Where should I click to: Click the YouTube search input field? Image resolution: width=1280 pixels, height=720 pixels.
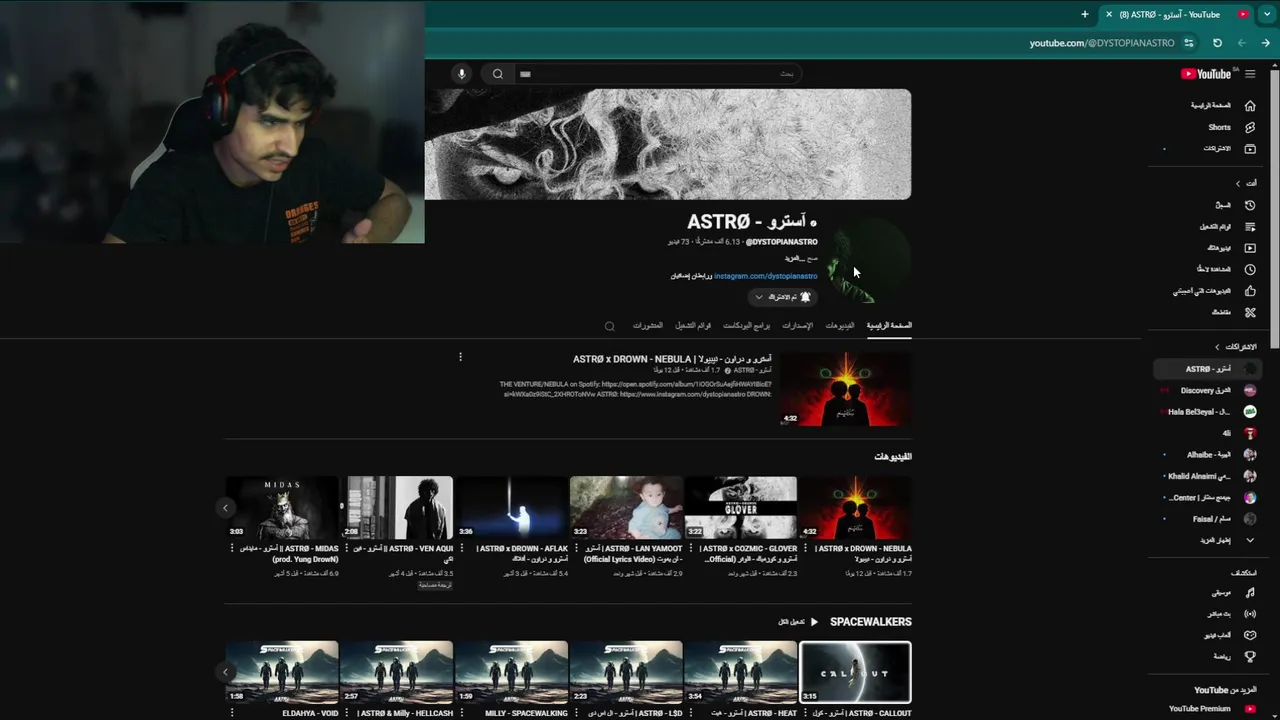[656, 74]
